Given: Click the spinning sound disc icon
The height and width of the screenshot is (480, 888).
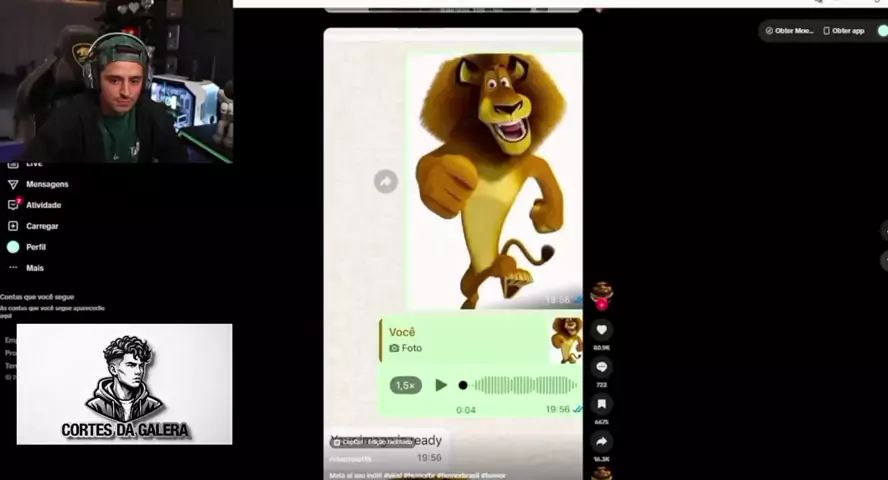Looking at the screenshot, I should [602, 474].
